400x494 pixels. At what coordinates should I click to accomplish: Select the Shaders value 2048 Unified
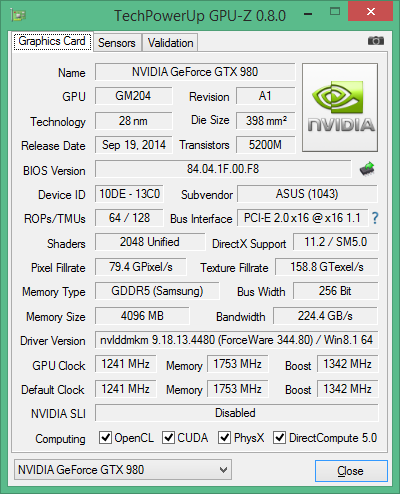tap(150, 242)
